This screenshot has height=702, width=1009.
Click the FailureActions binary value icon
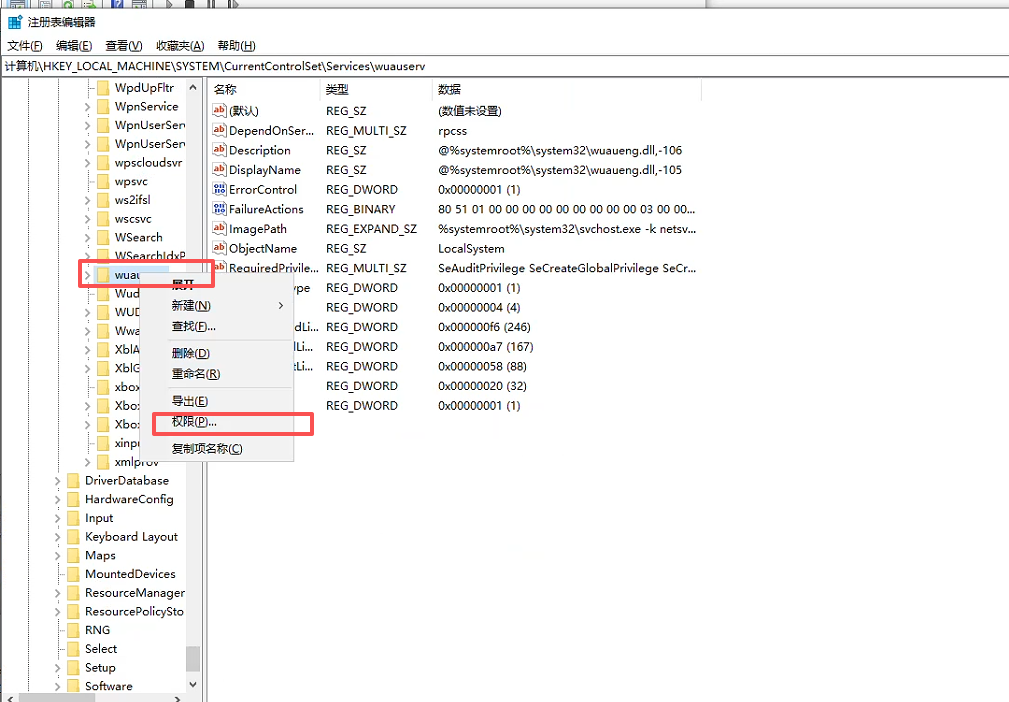(x=220, y=209)
